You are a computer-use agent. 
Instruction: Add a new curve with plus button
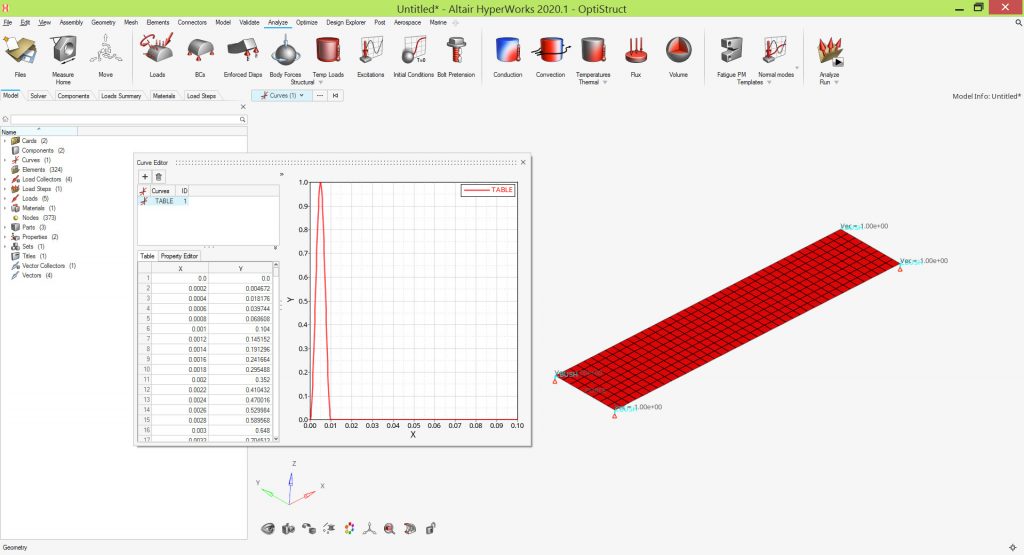(145, 177)
